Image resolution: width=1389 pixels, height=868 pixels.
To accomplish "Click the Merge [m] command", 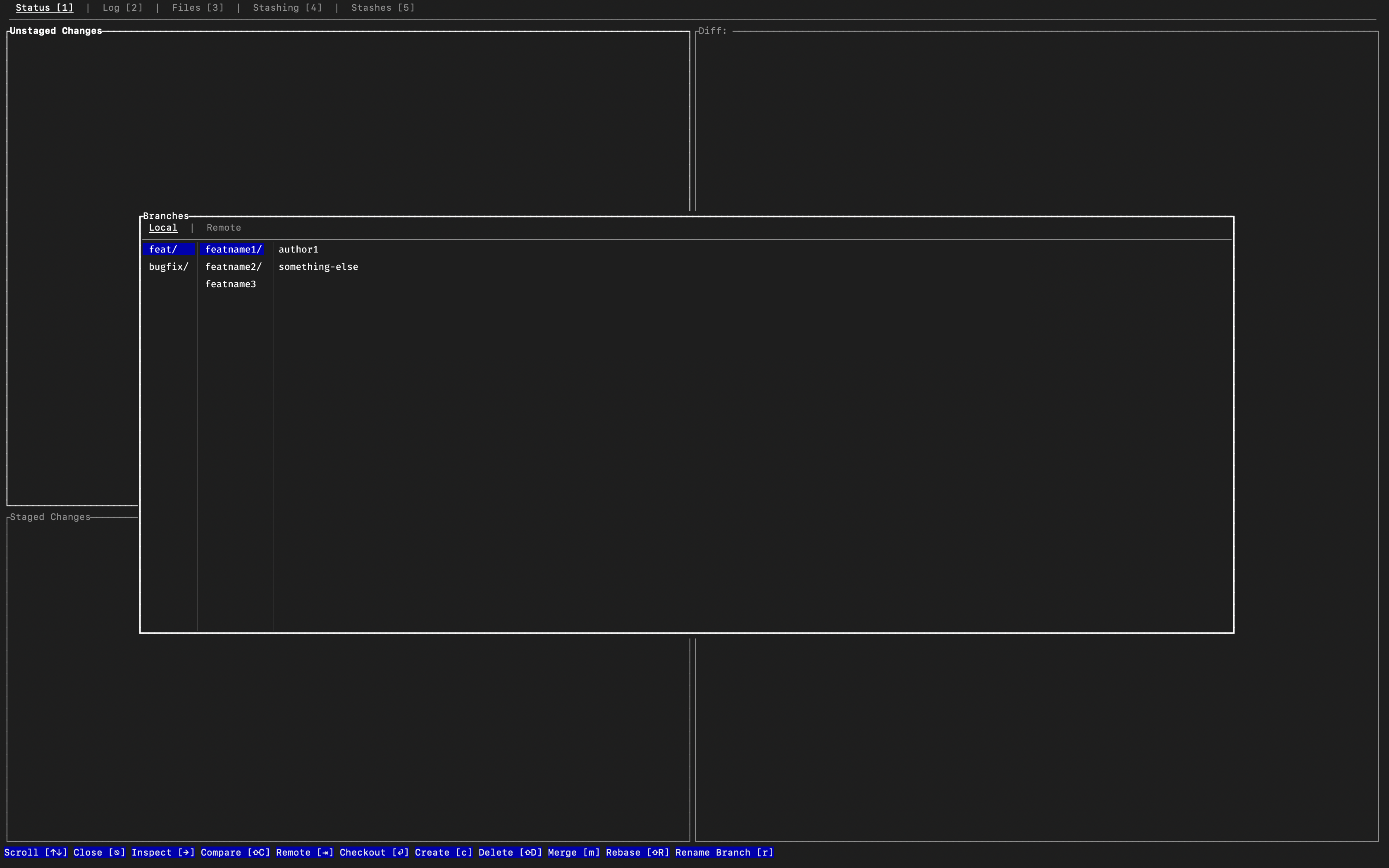I will pos(573,852).
